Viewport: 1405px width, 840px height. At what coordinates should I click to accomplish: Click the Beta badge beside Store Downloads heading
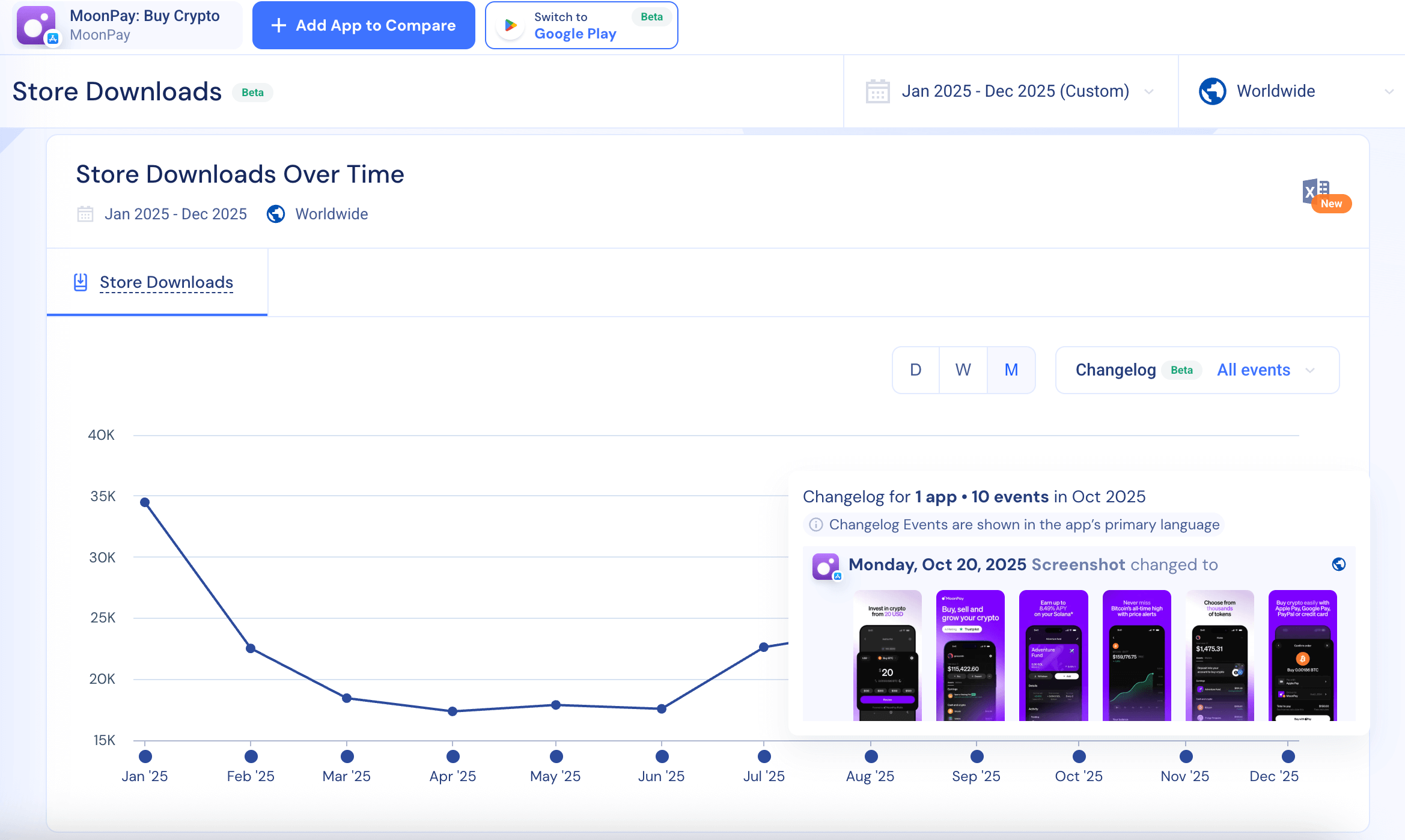coord(252,93)
